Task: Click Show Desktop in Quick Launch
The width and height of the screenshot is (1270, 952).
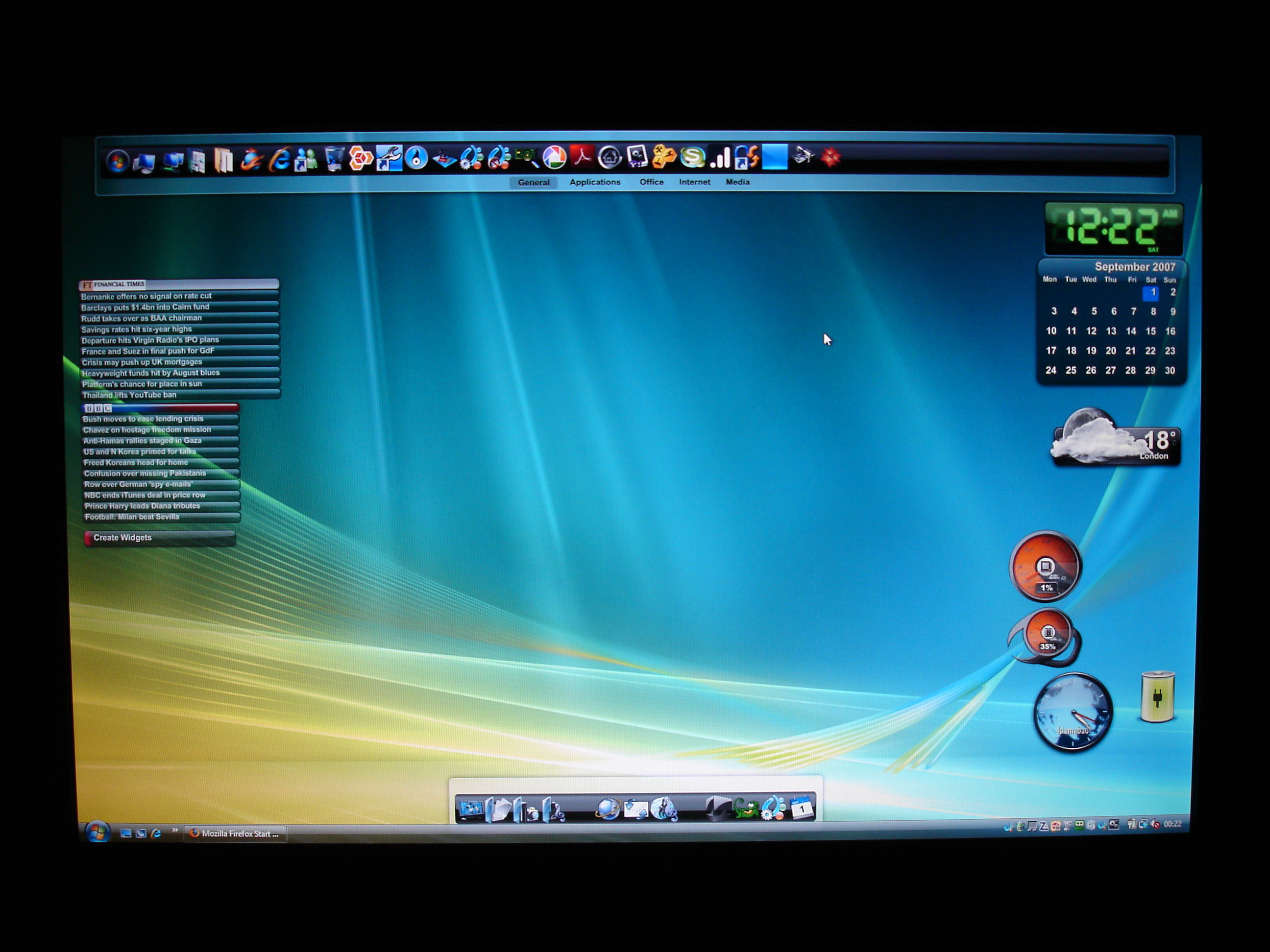Action: (x=126, y=833)
